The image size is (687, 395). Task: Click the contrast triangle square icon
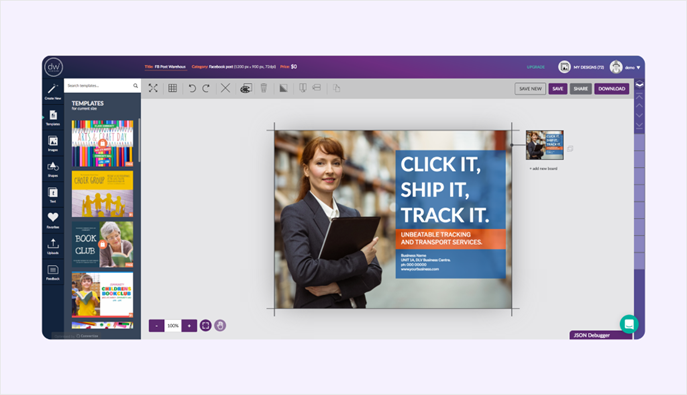click(283, 88)
